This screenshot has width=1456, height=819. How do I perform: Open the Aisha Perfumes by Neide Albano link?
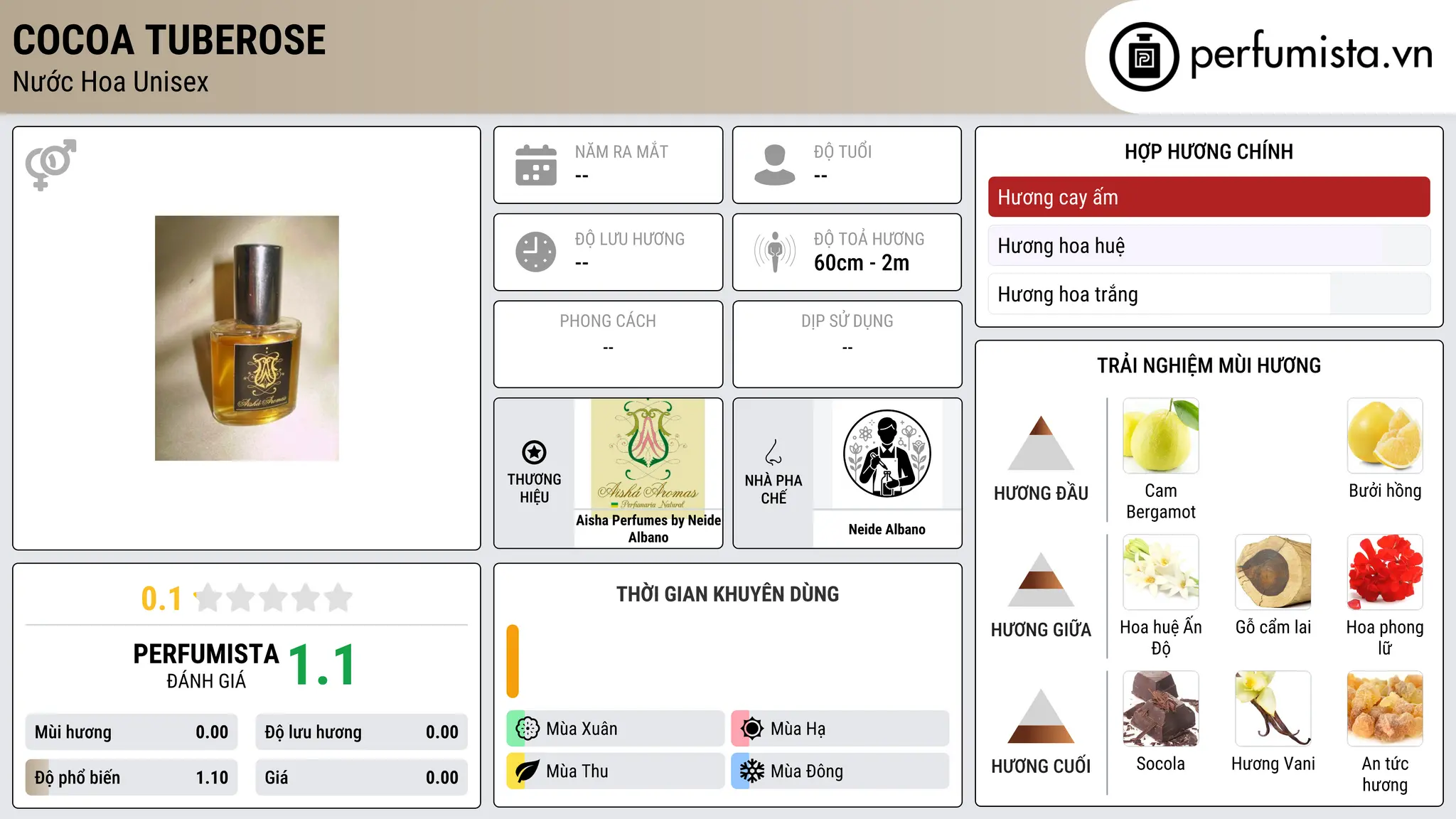(x=648, y=529)
